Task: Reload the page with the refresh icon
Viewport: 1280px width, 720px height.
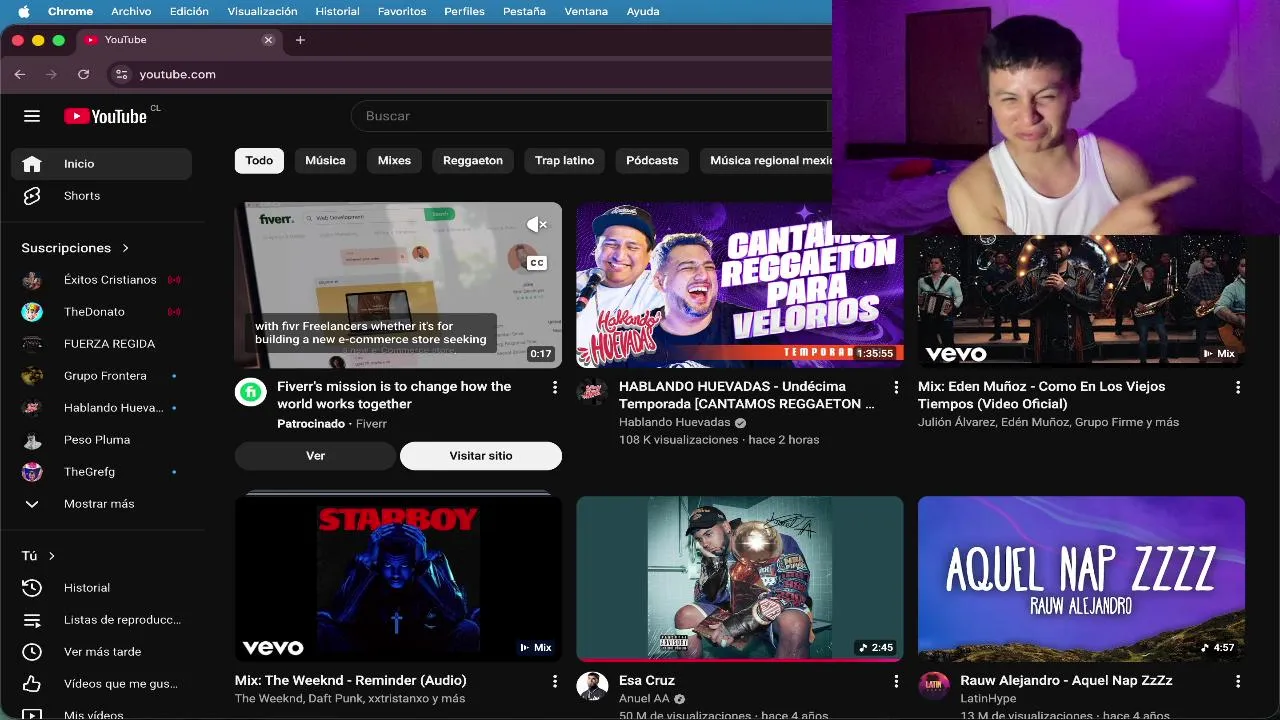Action: pos(83,74)
